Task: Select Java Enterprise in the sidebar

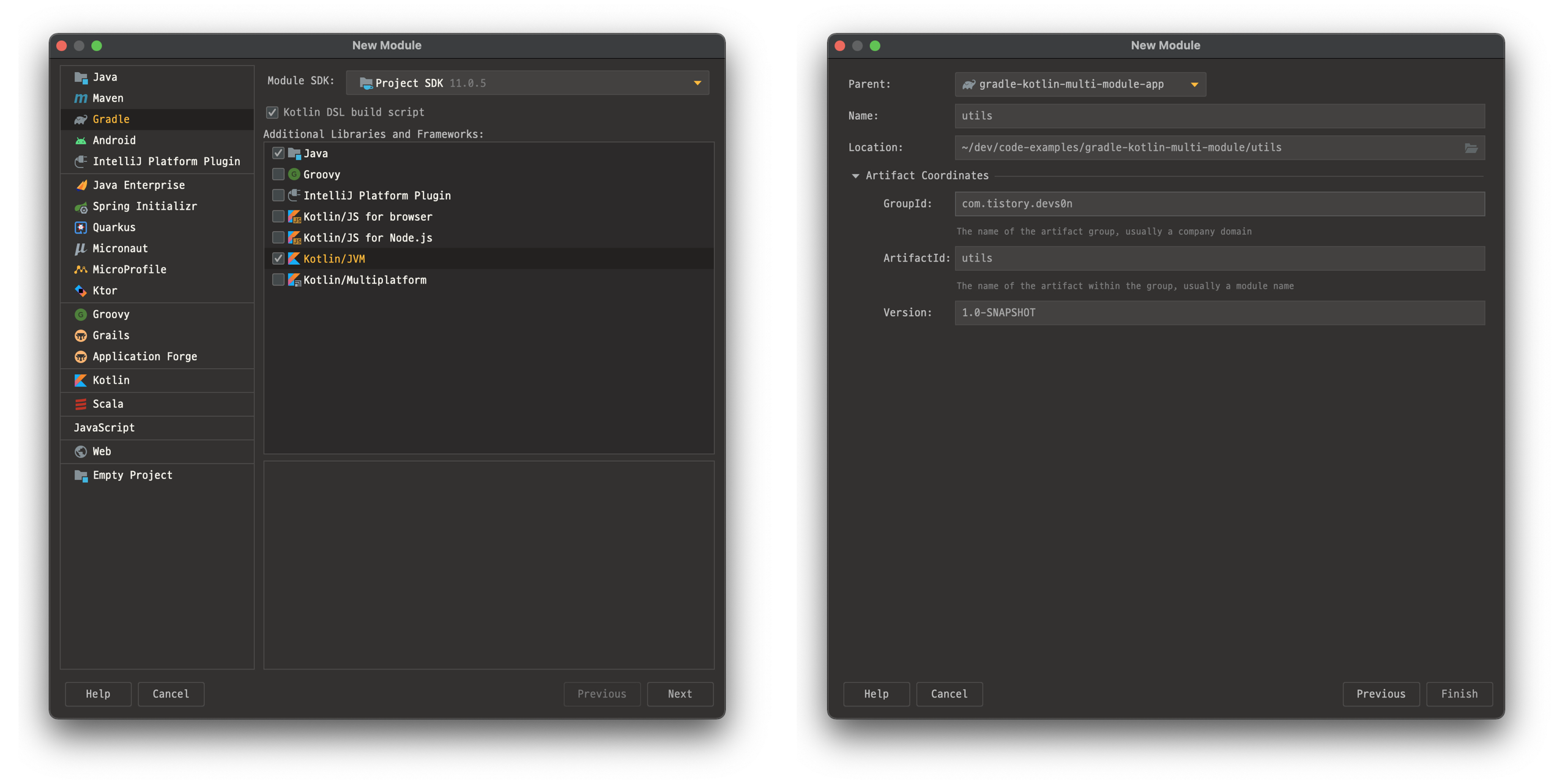Action: [138, 185]
